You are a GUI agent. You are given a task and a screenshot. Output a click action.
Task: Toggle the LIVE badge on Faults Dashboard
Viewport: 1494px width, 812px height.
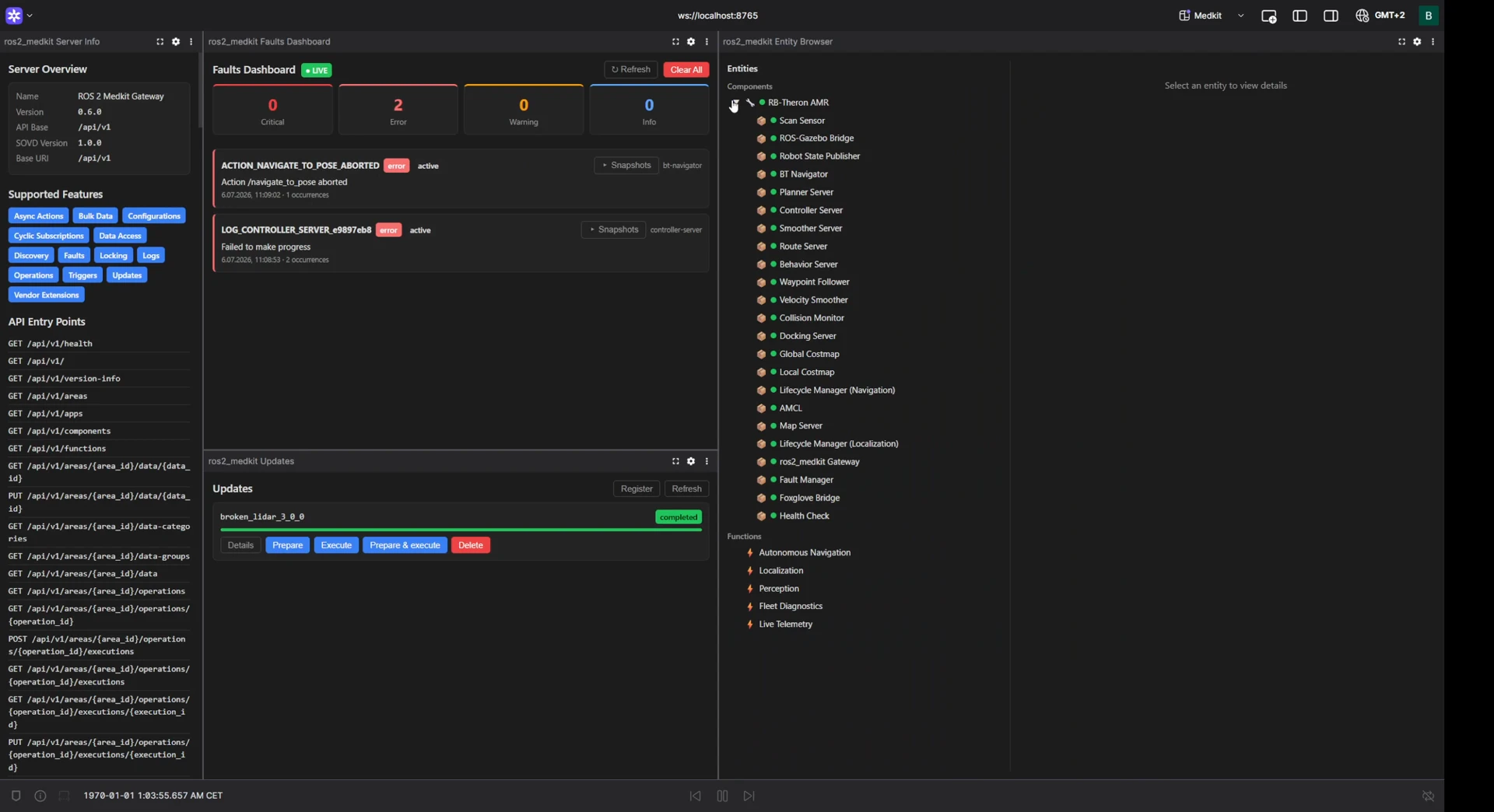coord(317,70)
